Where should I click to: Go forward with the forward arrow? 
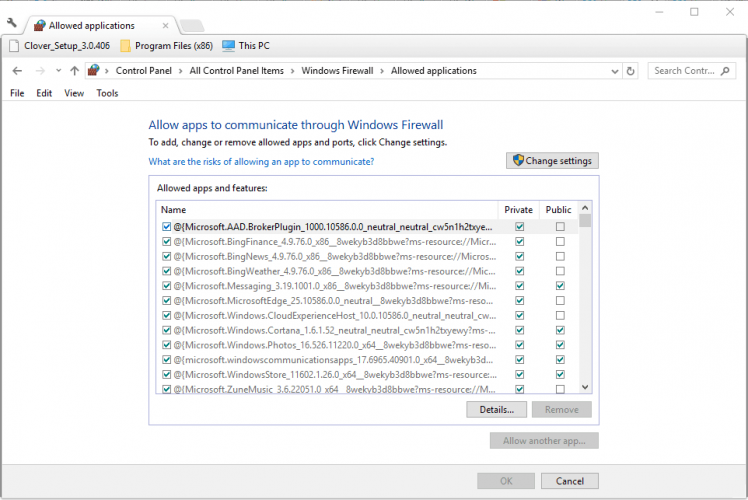40,71
